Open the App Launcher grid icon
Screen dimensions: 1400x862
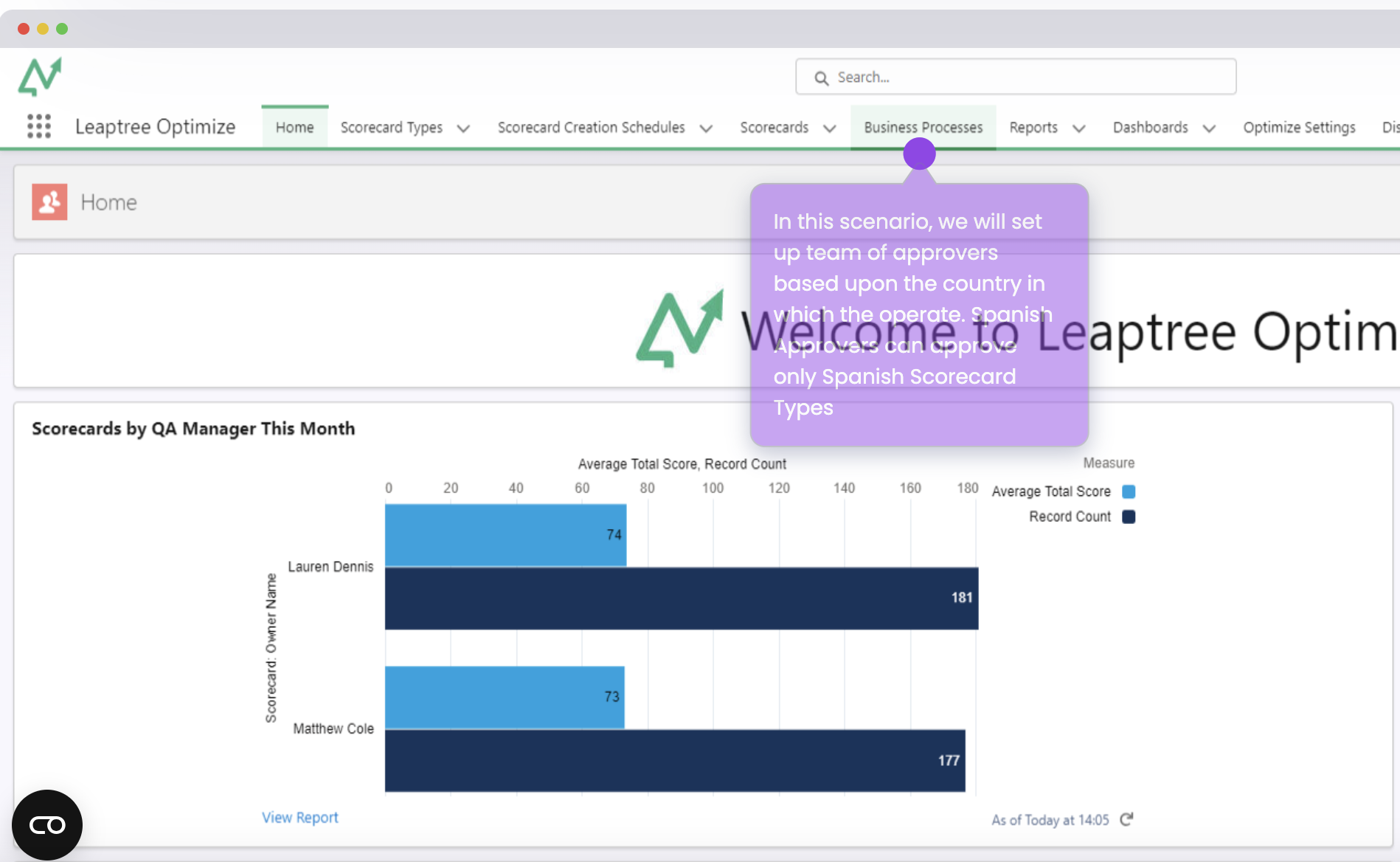(39, 126)
